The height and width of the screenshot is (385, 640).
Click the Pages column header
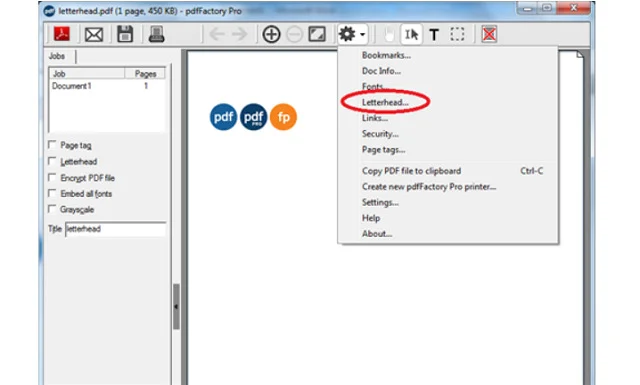(x=145, y=73)
